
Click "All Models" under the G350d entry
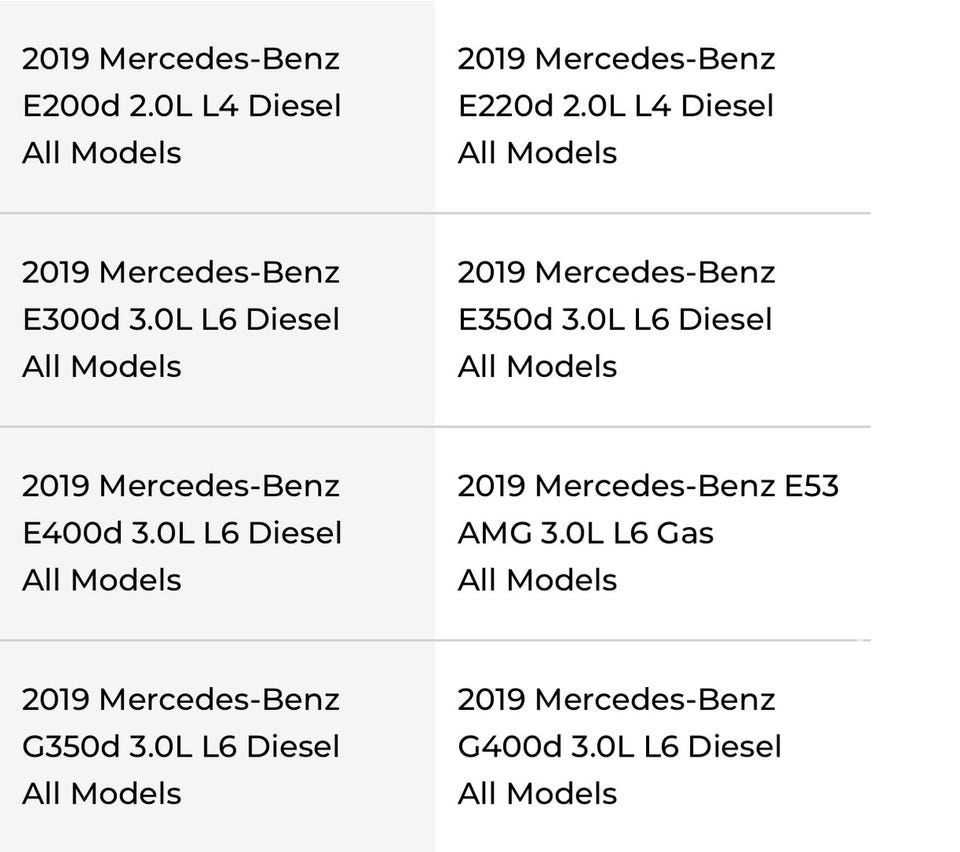pos(102,795)
